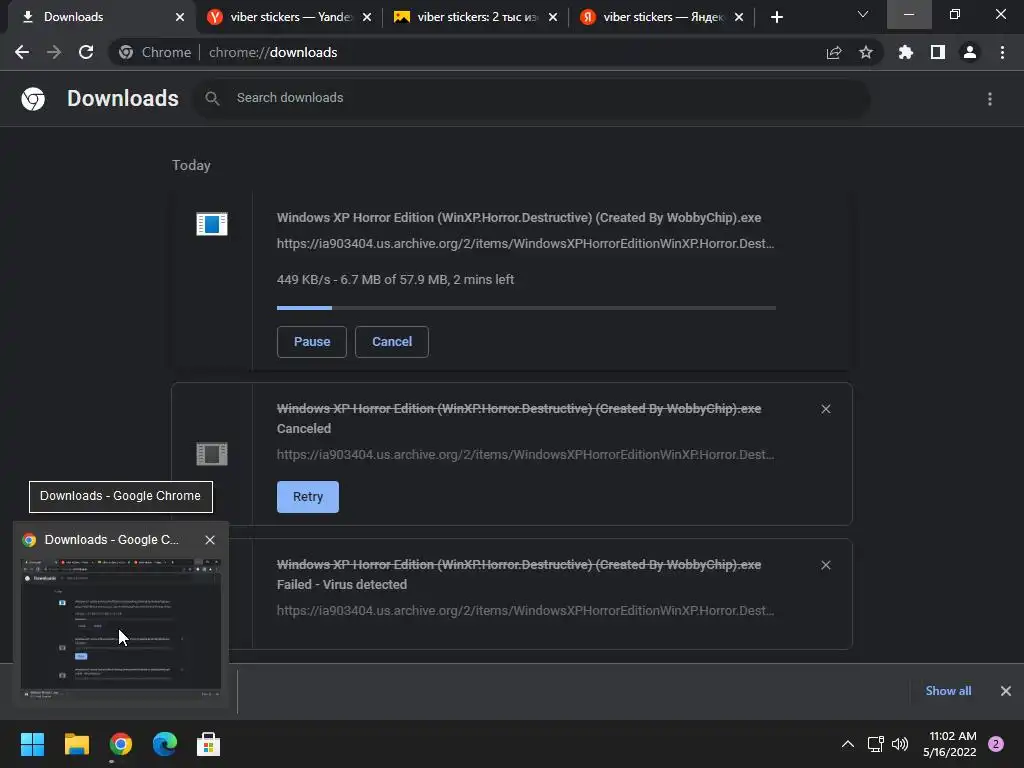Open the Windows Start menu
1024x768 pixels.
pos(32,744)
